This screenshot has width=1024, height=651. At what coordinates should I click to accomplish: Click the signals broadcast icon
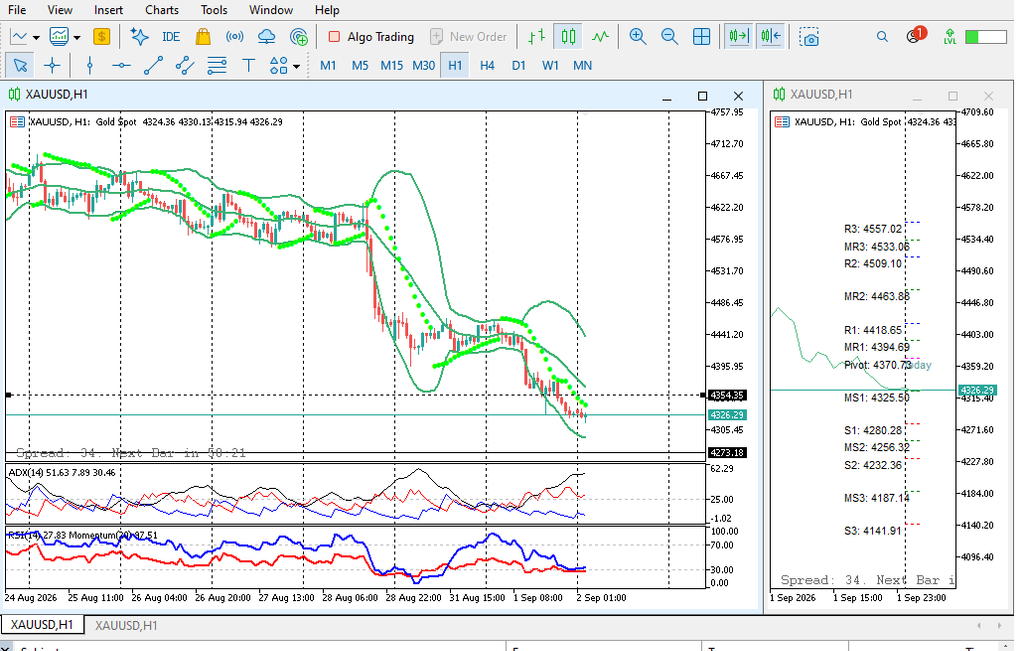(x=234, y=37)
